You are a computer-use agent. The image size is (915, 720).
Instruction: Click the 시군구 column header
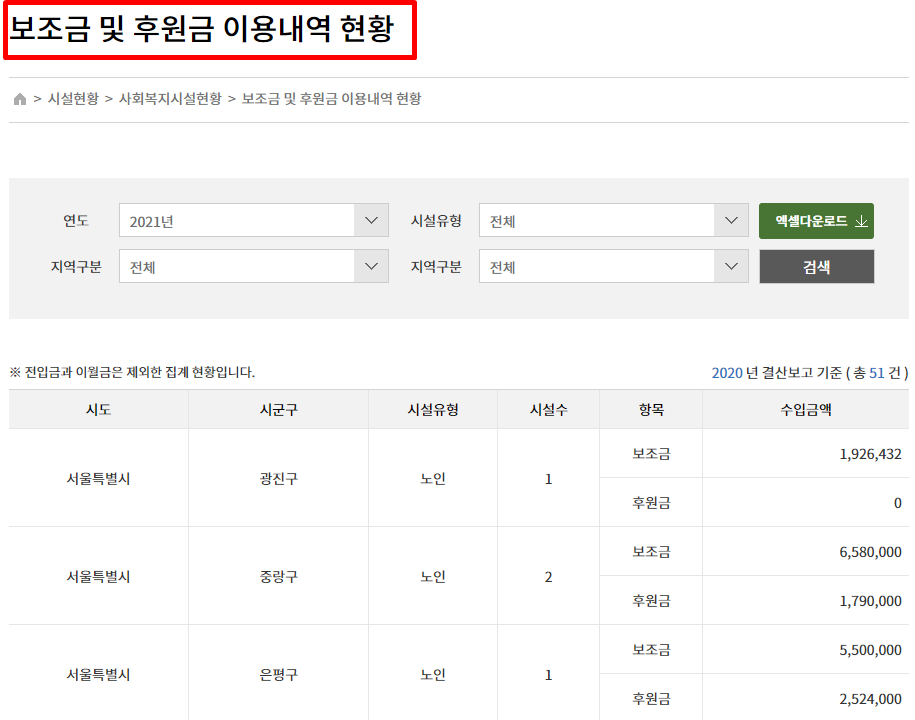[278, 410]
